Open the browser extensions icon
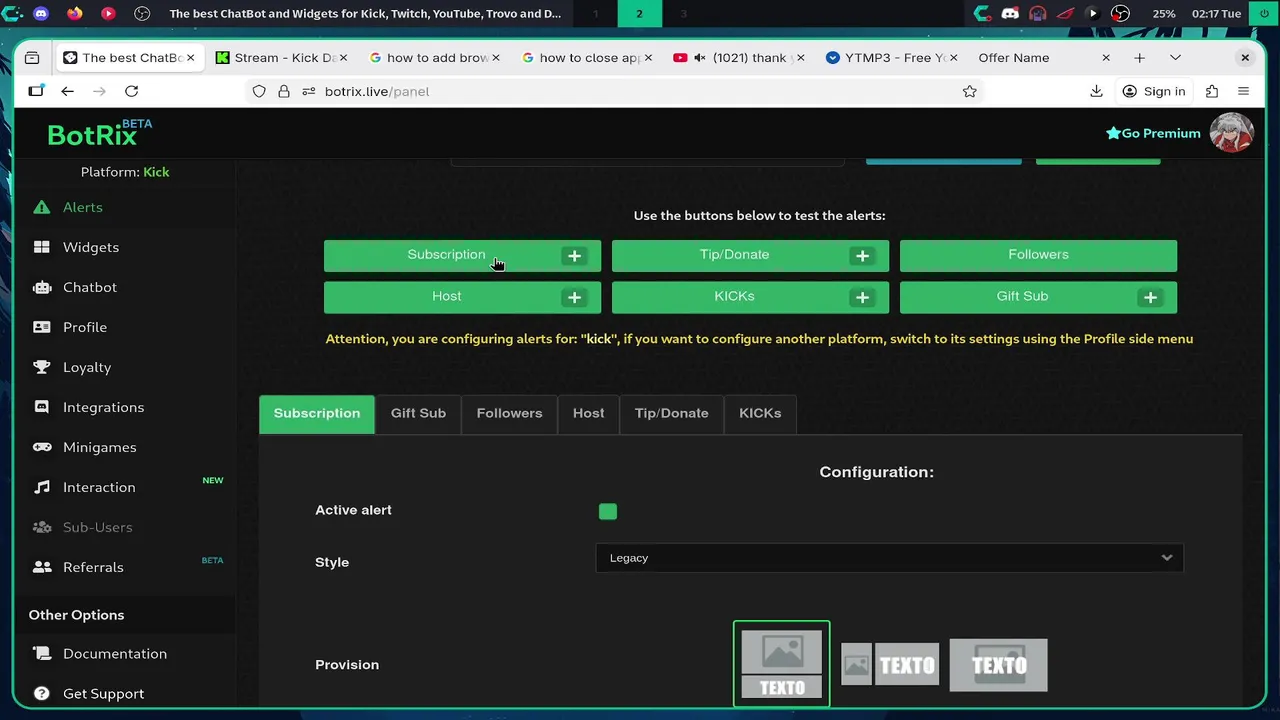1280x720 pixels. [1212, 91]
